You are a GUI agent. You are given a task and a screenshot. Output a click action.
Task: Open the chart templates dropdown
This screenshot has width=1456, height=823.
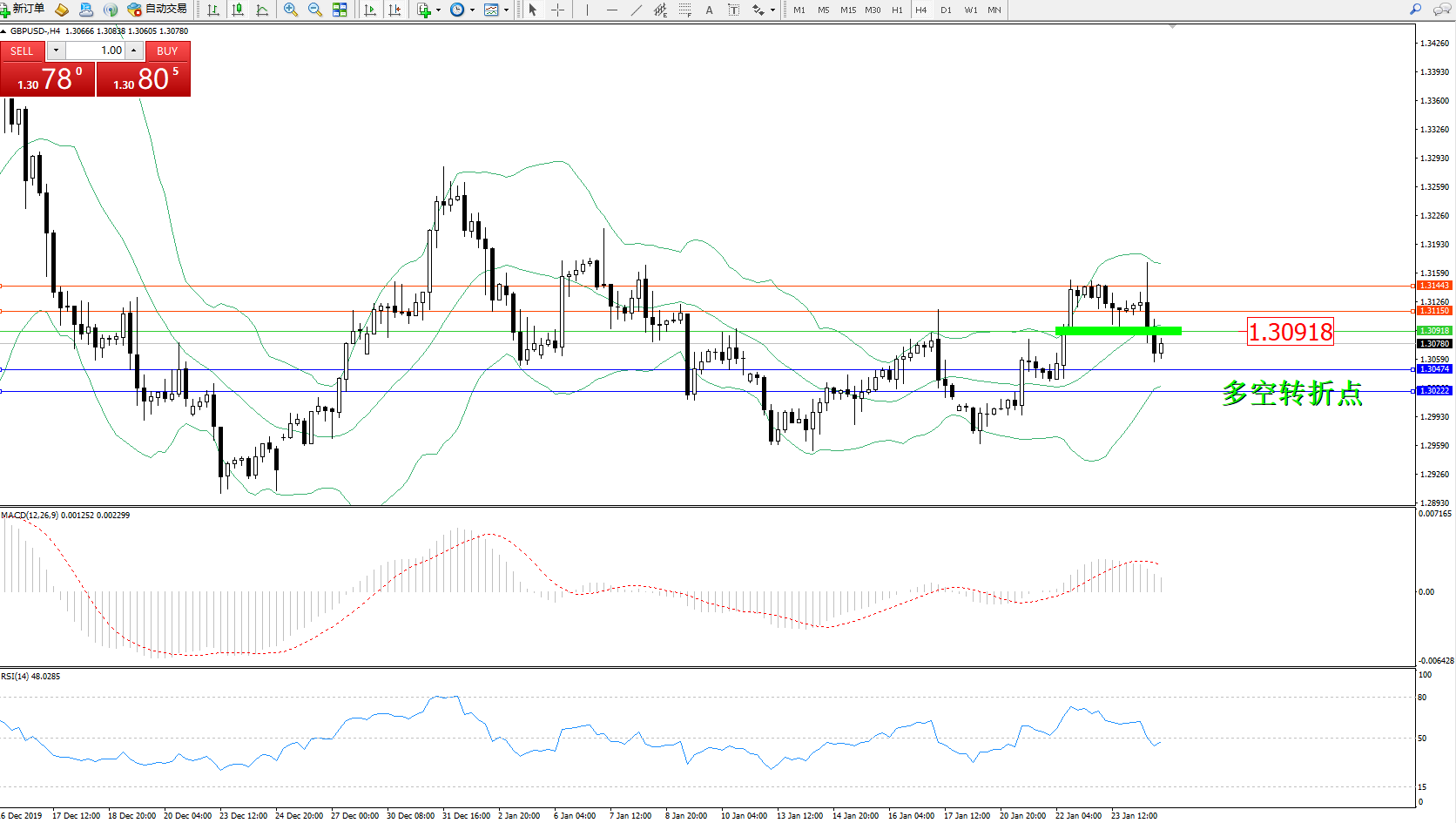(506, 10)
